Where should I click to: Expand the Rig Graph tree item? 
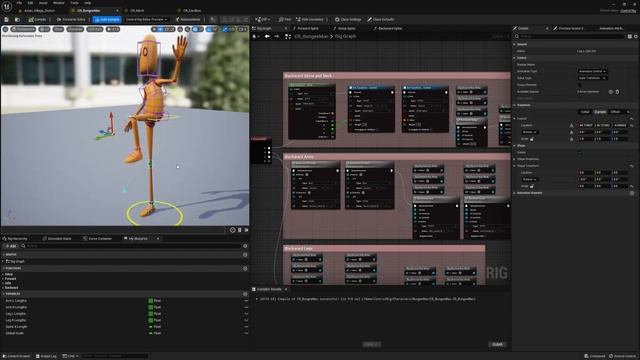pos(4,261)
